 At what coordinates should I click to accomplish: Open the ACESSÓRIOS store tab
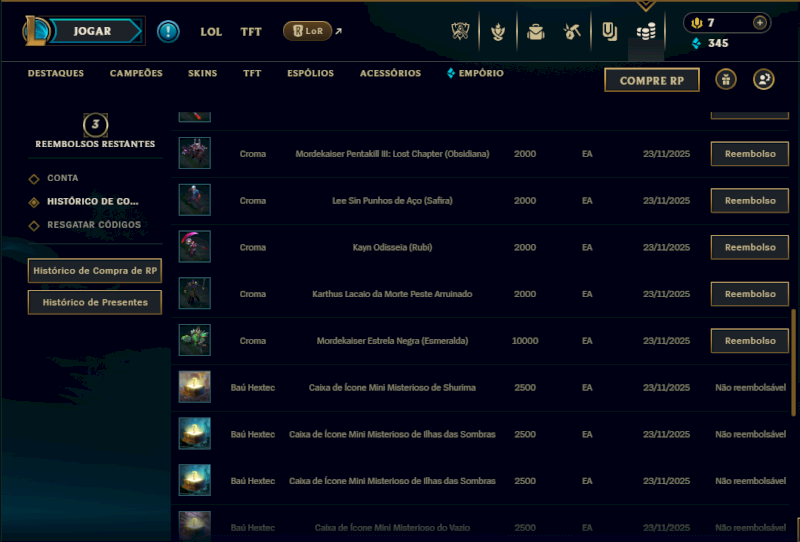[x=390, y=73]
